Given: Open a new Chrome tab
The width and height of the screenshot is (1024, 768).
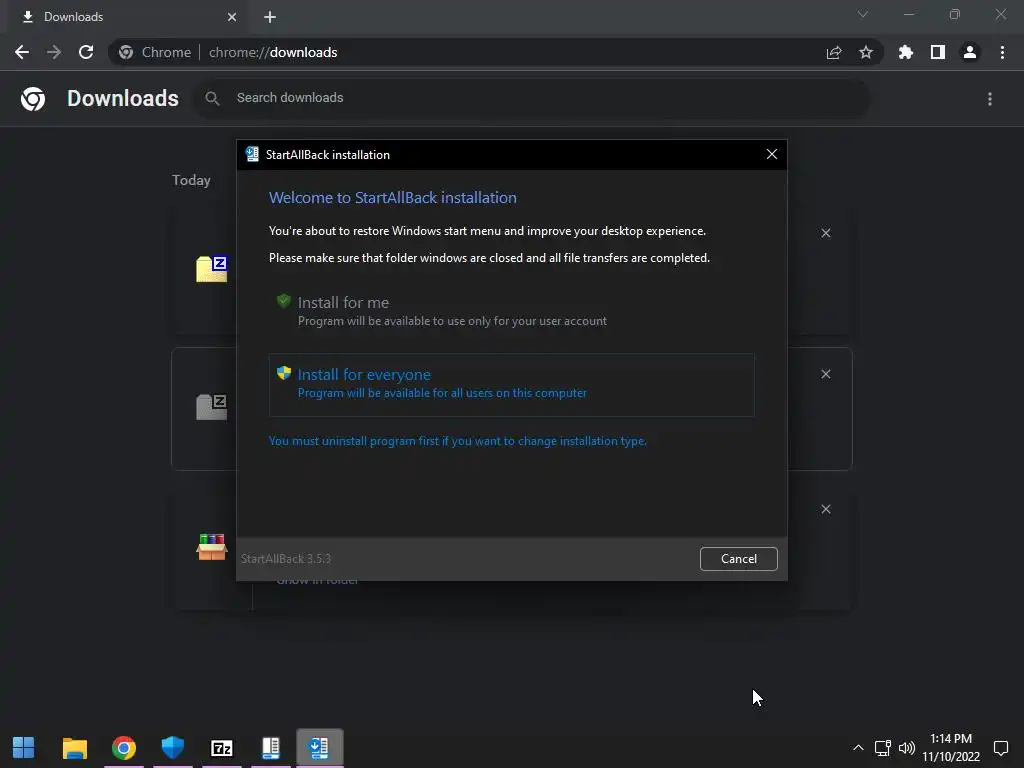Looking at the screenshot, I should pos(270,17).
